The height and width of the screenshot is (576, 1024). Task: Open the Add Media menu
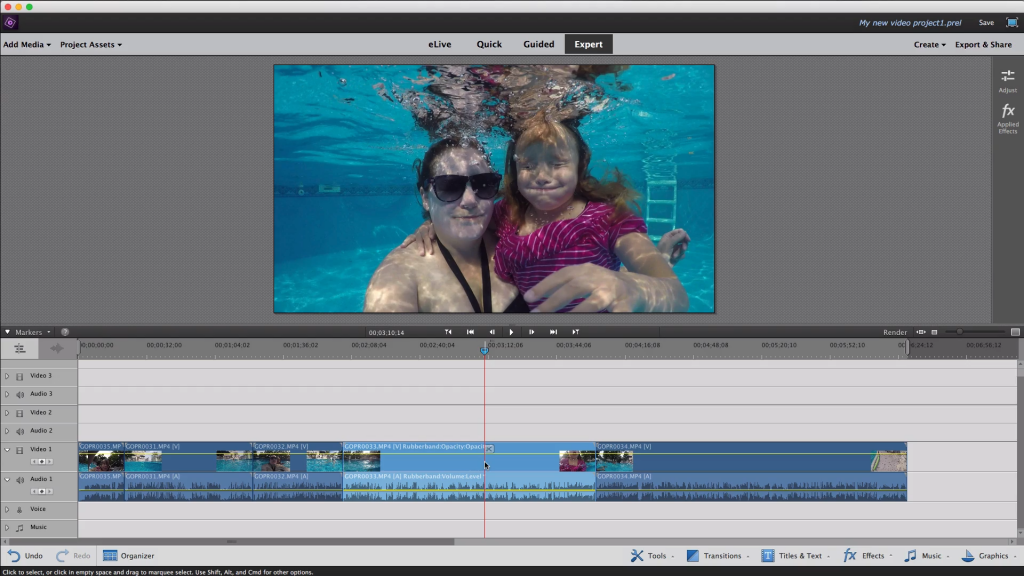[x=27, y=44]
